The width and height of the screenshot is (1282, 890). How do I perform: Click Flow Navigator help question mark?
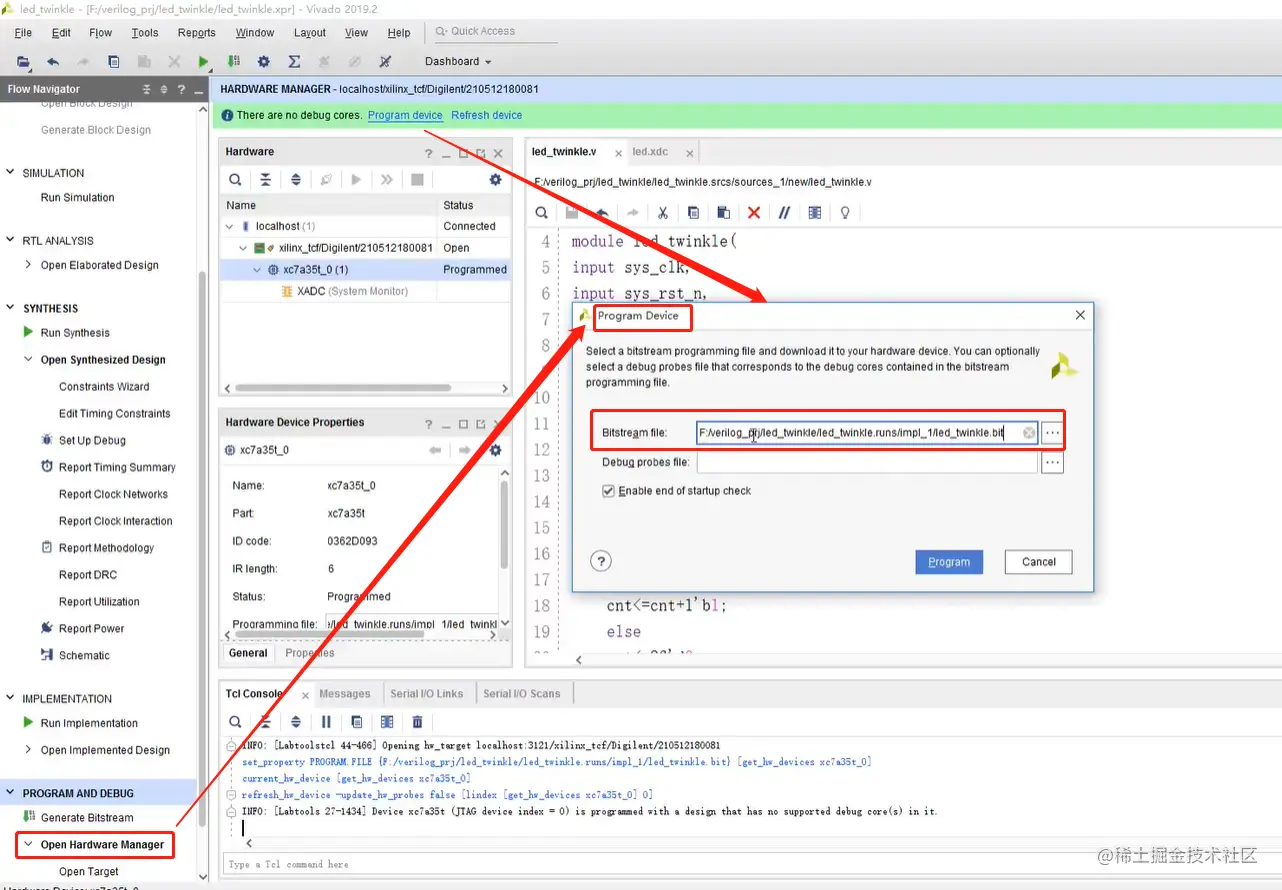coord(181,89)
